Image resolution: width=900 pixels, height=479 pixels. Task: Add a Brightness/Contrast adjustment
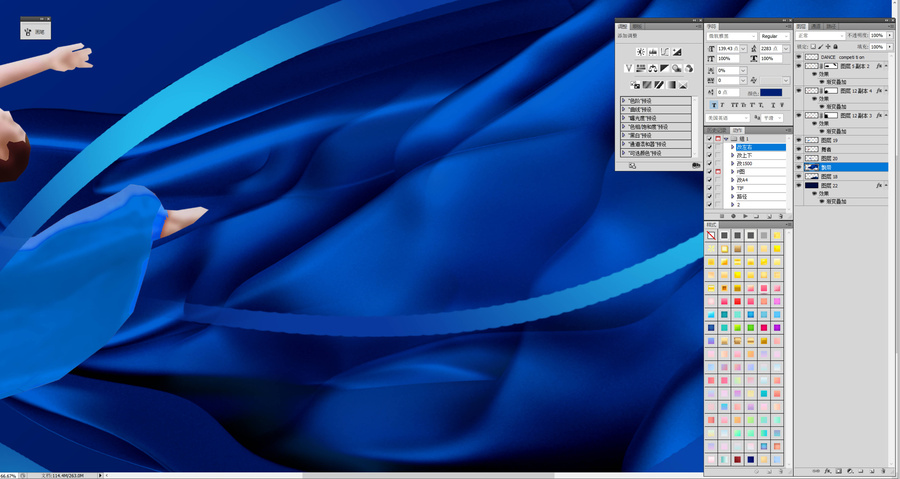(641, 52)
